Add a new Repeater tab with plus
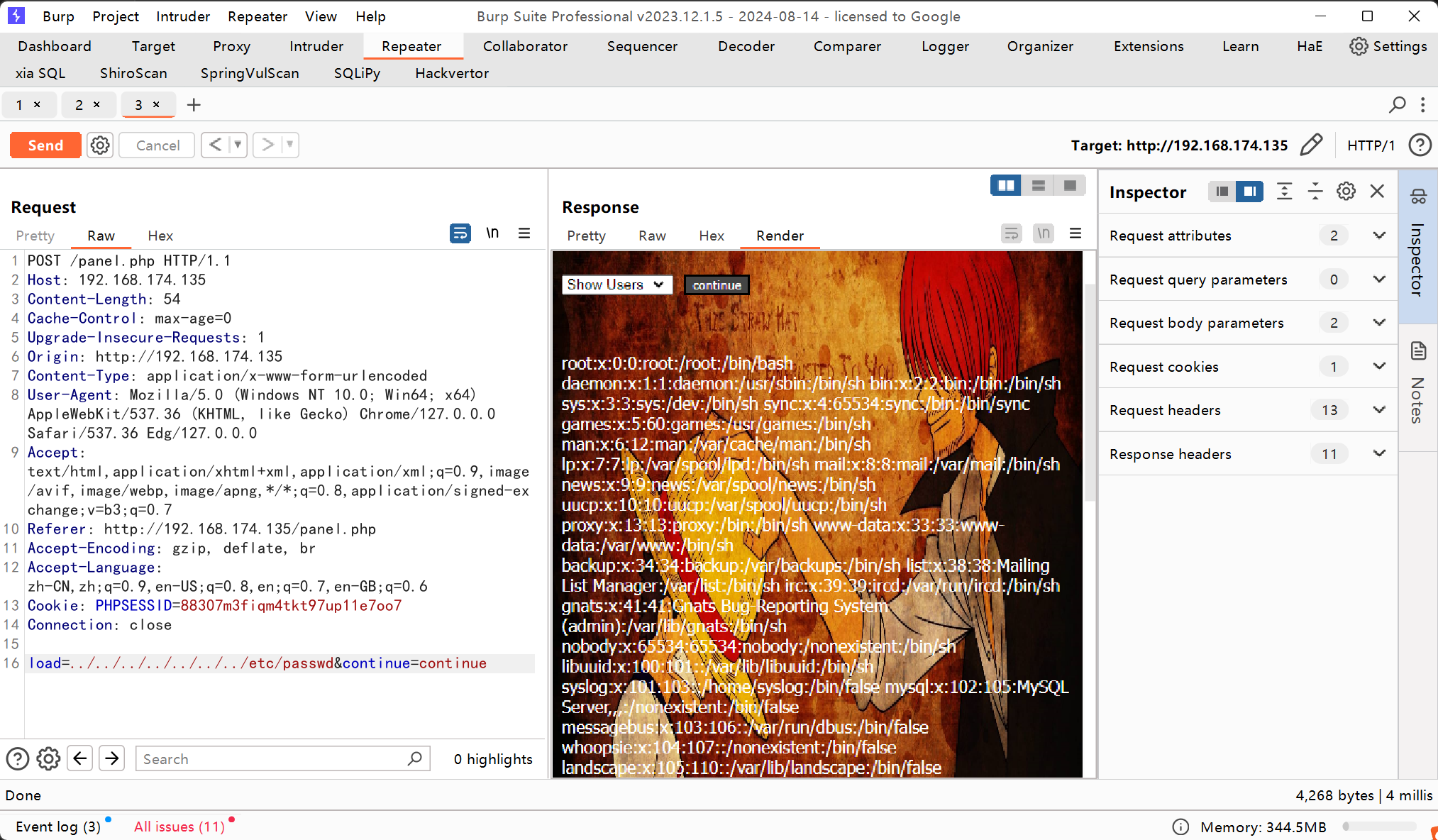This screenshot has height=840, width=1438. click(x=194, y=105)
